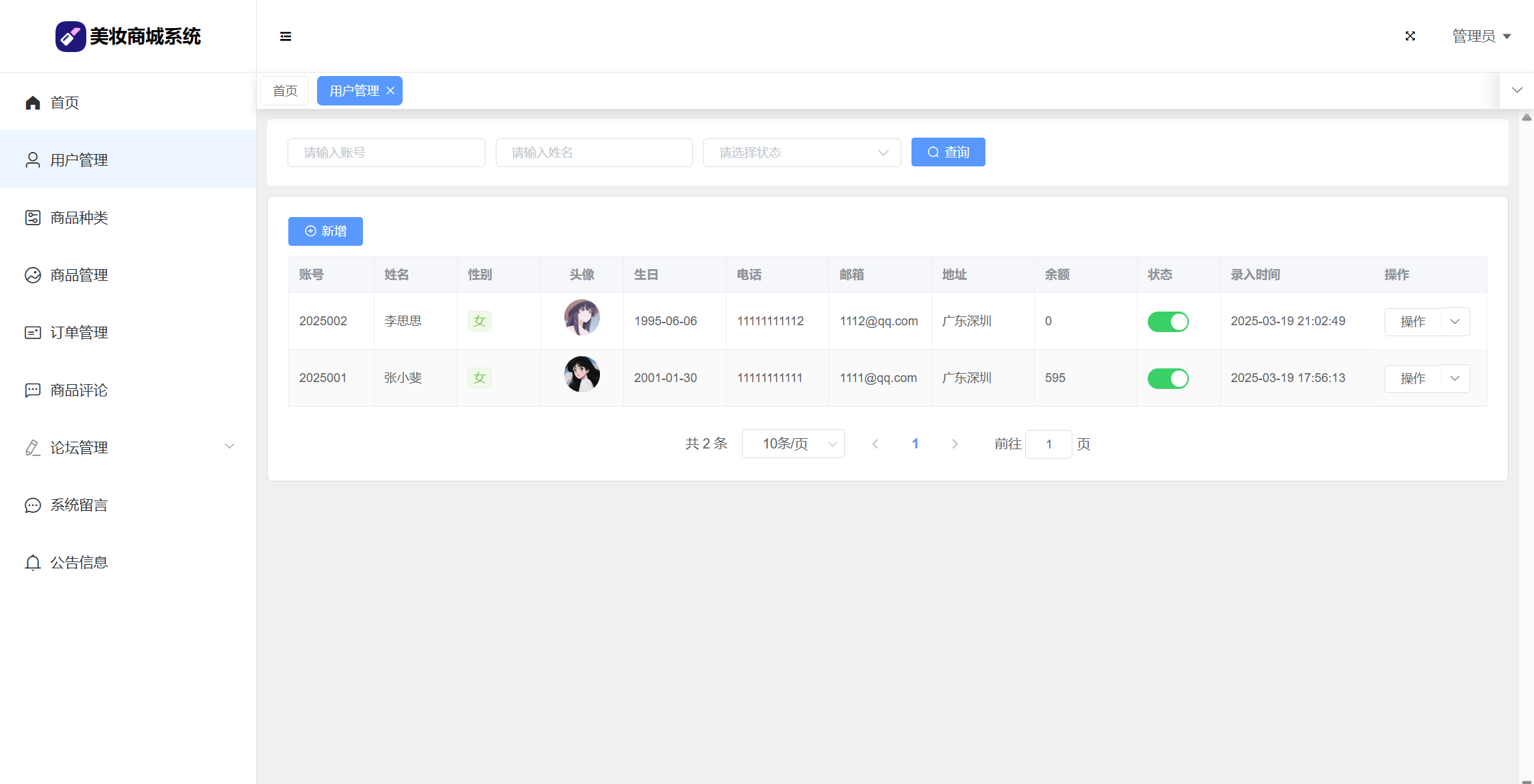Disable status switch for user 2025002

tap(1168, 322)
